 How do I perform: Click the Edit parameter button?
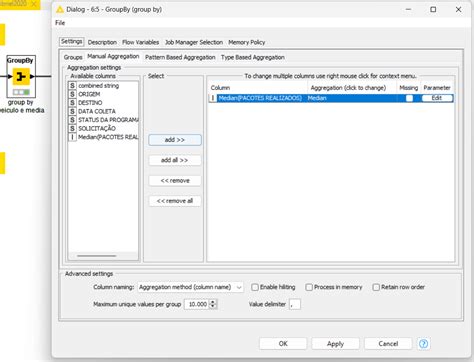pos(437,98)
